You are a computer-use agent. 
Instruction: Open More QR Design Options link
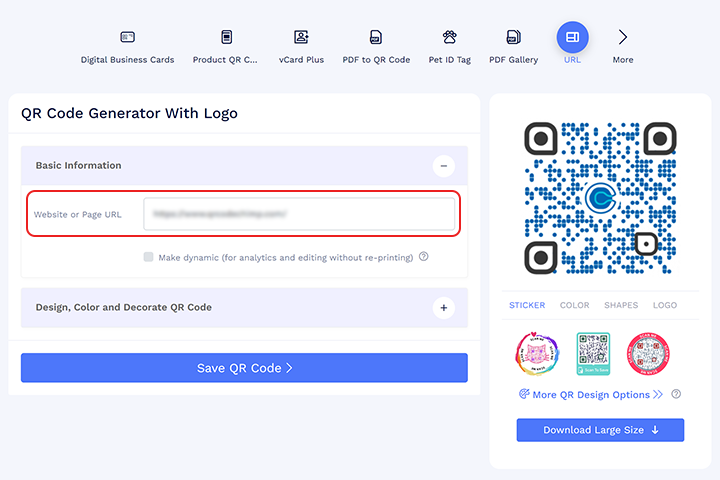pyautogui.click(x=590, y=394)
